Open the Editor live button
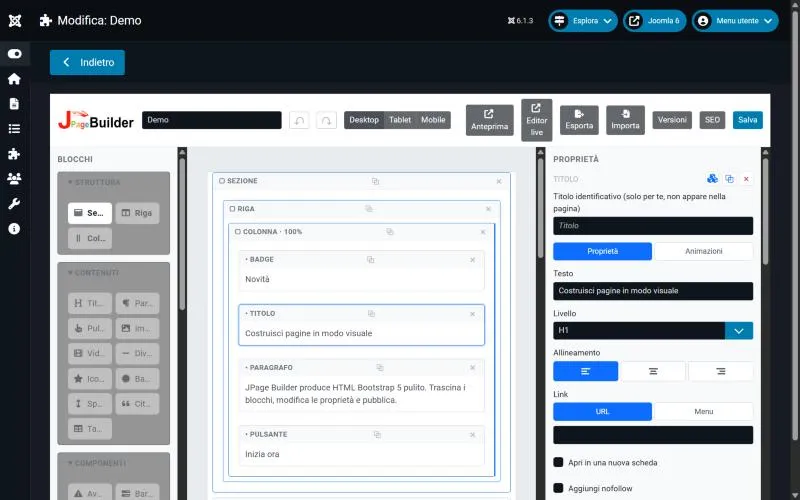The image size is (800, 500). tap(536, 120)
